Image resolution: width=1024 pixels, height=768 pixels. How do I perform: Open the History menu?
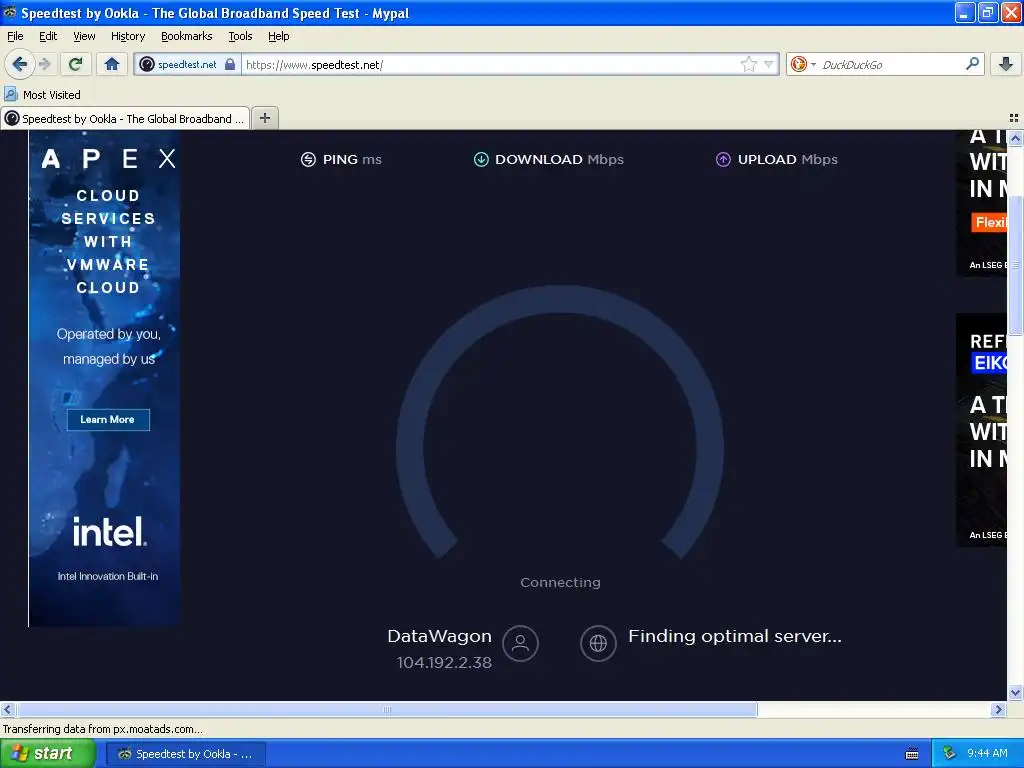(127, 36)
